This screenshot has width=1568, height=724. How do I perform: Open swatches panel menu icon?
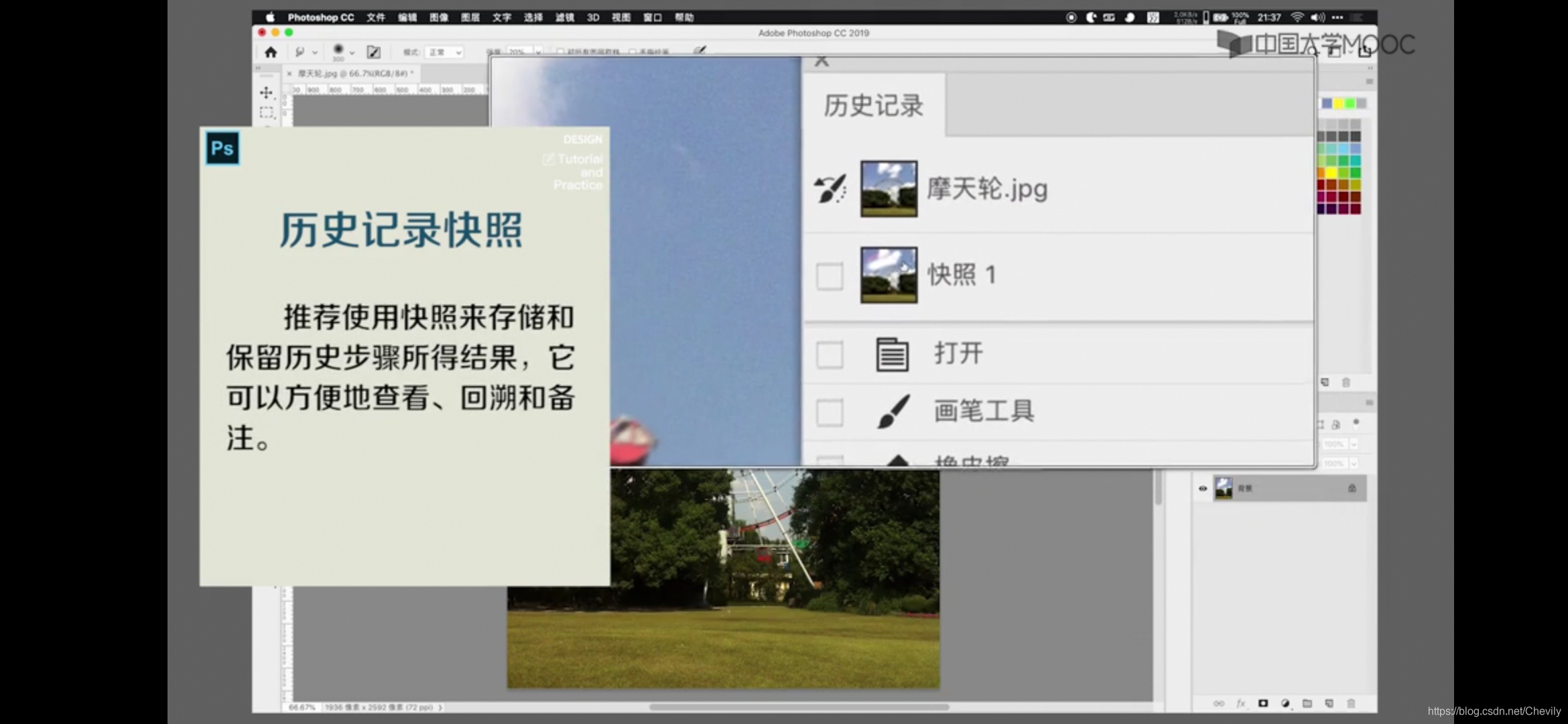1370,82
